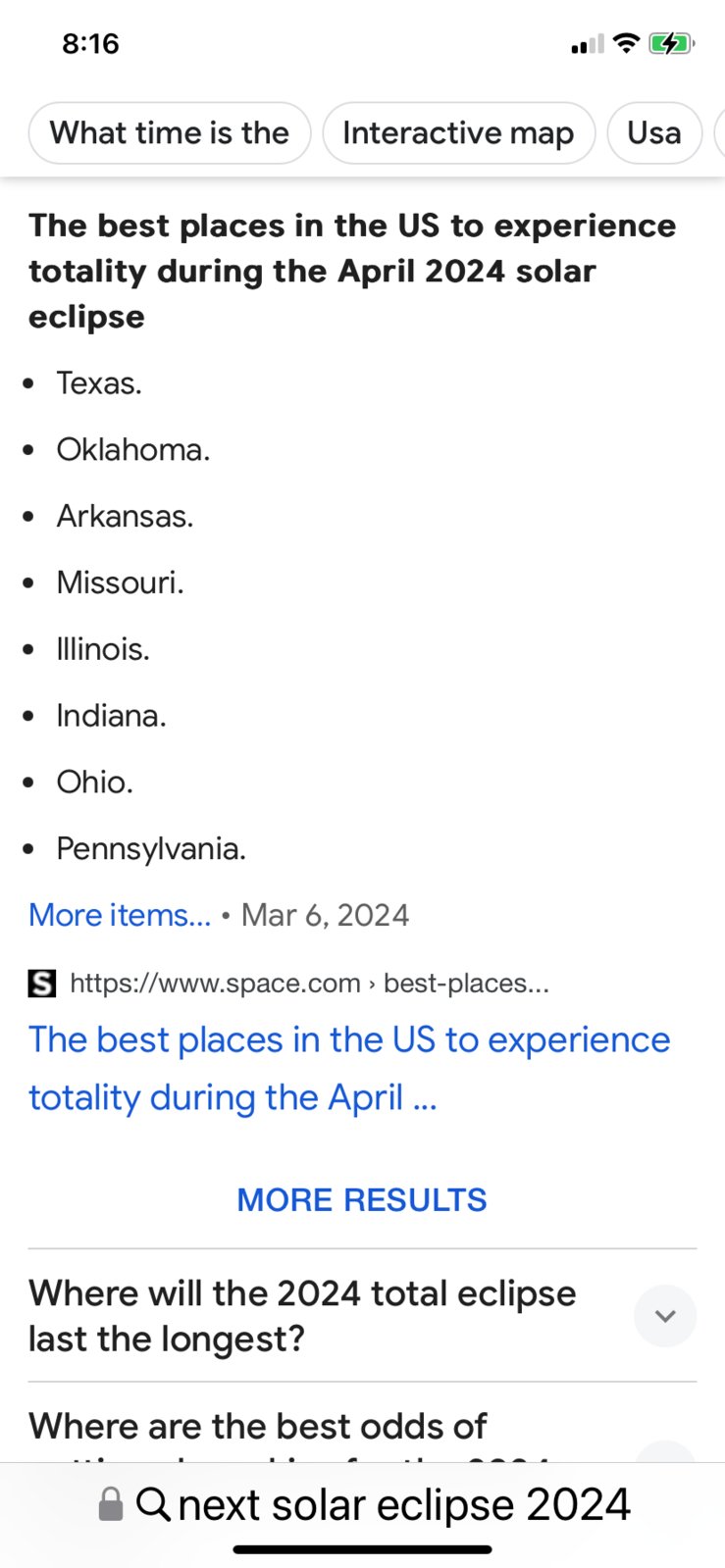Select the 'Usa' suggestion chip
The width and height of the screenshot is (725, 1568).
(654, 132)
